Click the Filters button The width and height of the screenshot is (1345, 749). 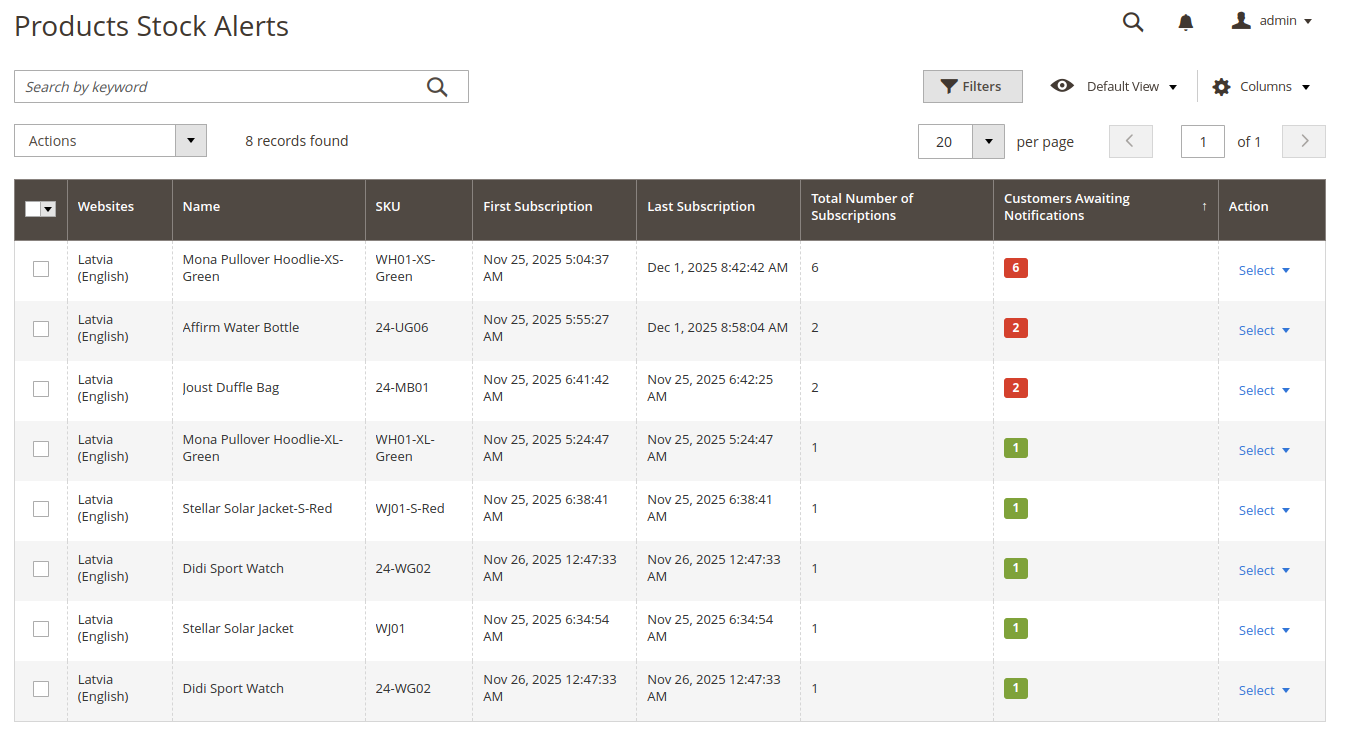click(972, 86)
